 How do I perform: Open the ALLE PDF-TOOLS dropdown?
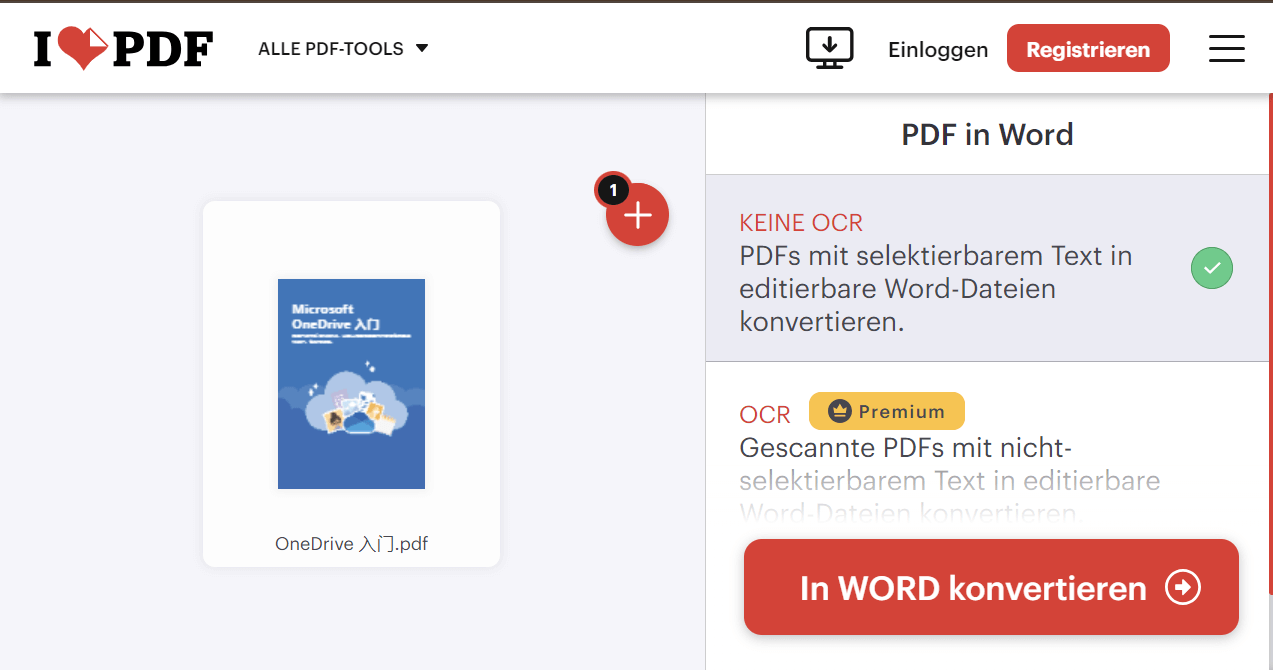[343, 48]
